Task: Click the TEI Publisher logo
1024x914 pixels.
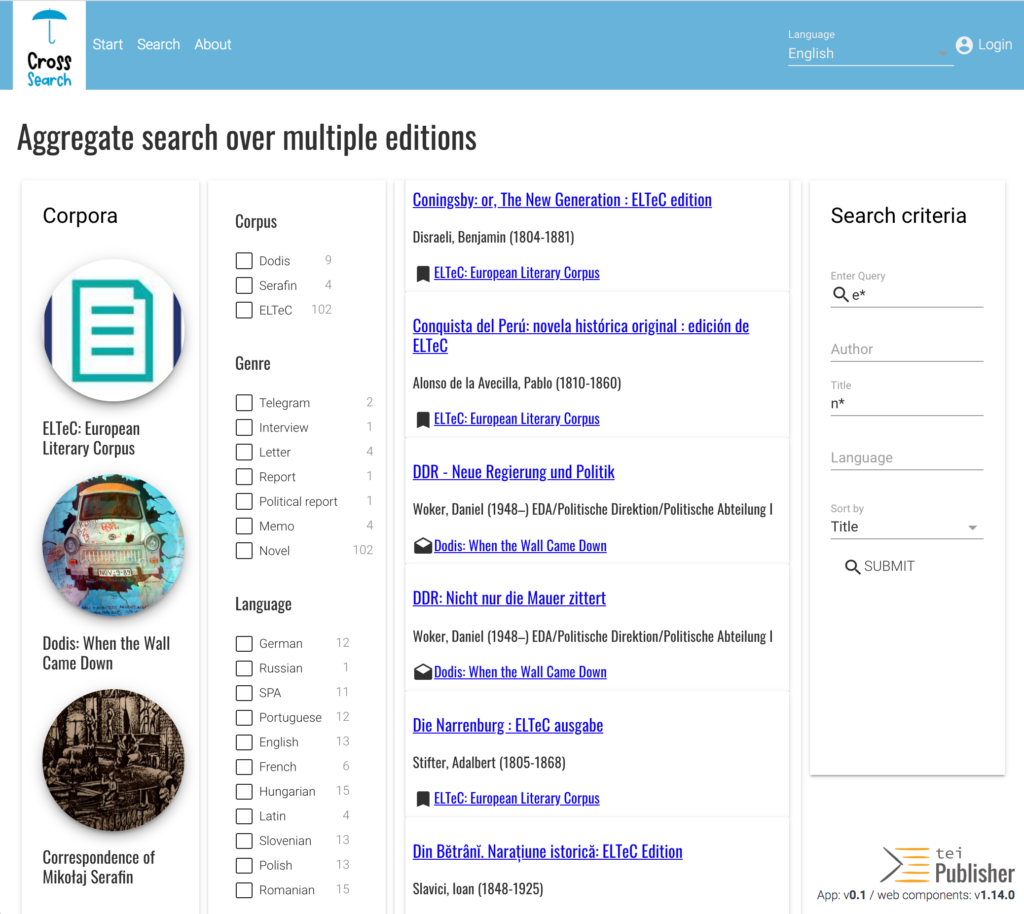Action: (x=947, y=863)
